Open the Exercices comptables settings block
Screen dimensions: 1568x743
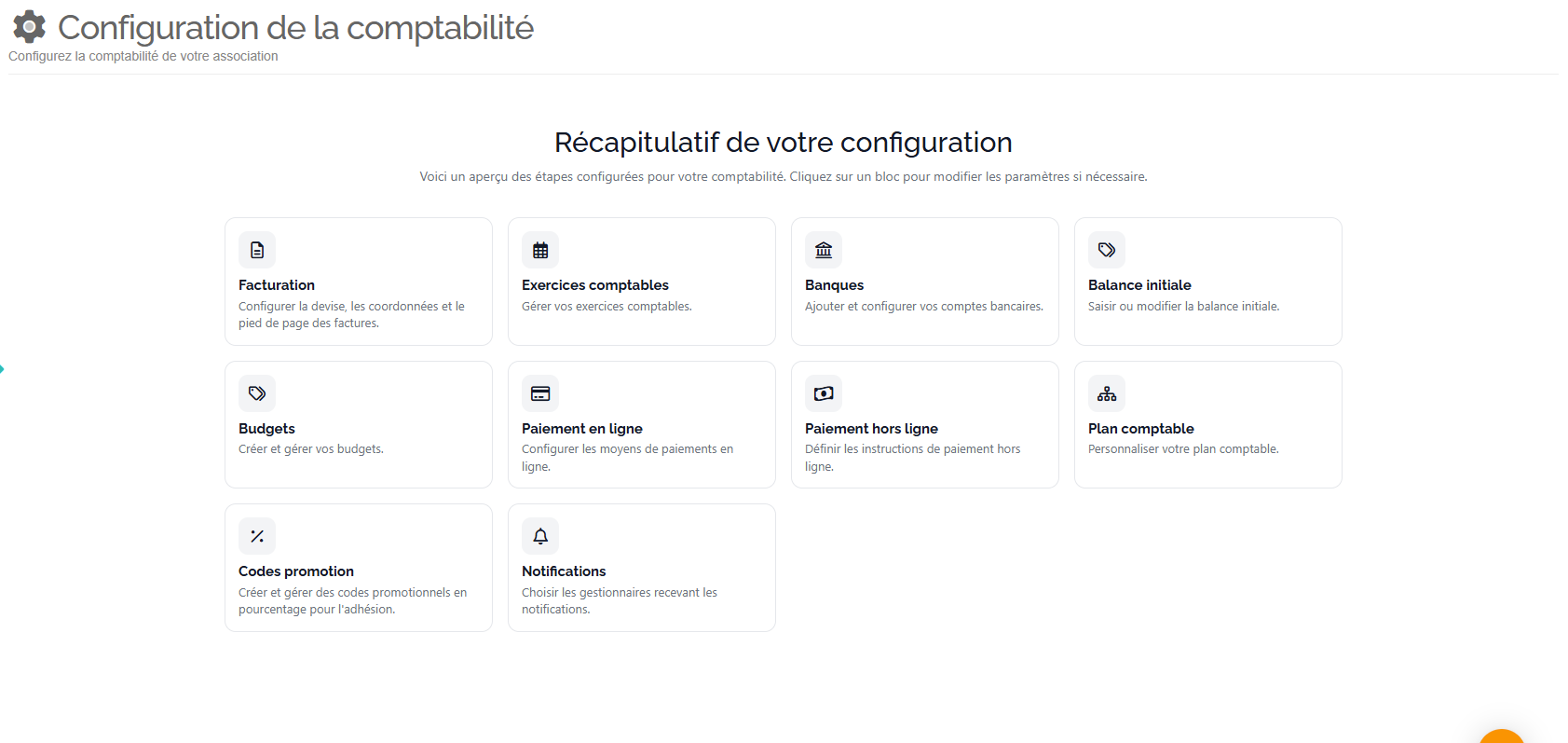coord(641,282)
